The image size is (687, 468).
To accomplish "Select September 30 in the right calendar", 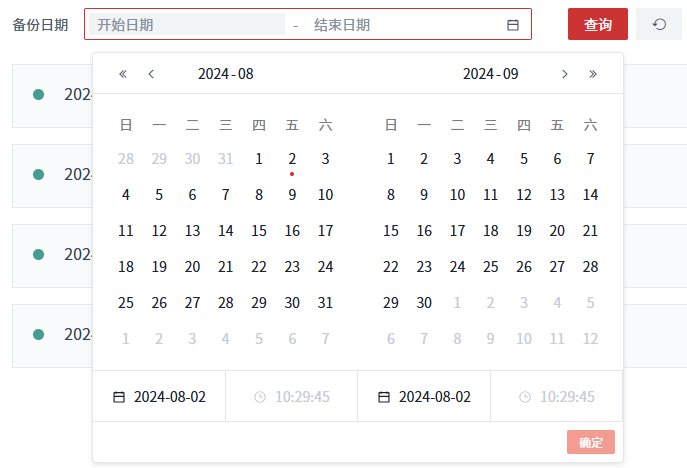I will coord(424,303).
